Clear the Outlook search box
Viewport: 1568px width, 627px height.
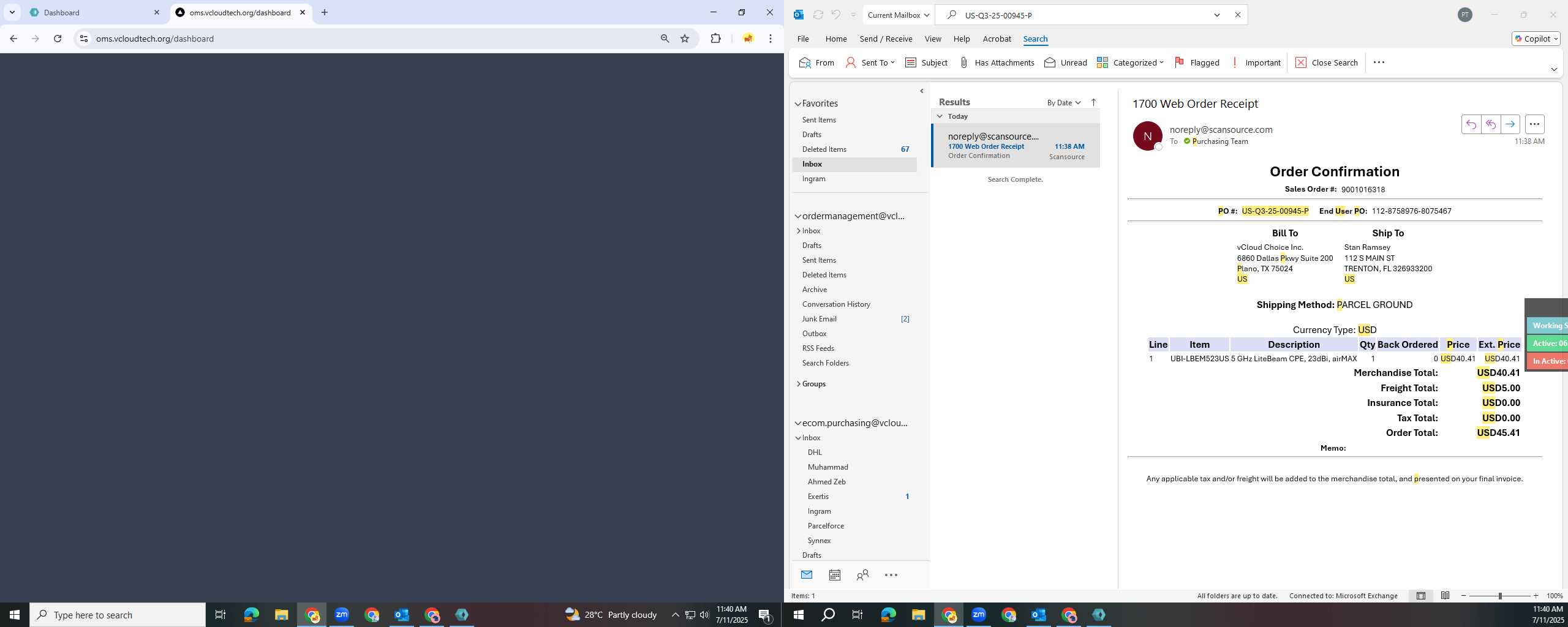1237,15
